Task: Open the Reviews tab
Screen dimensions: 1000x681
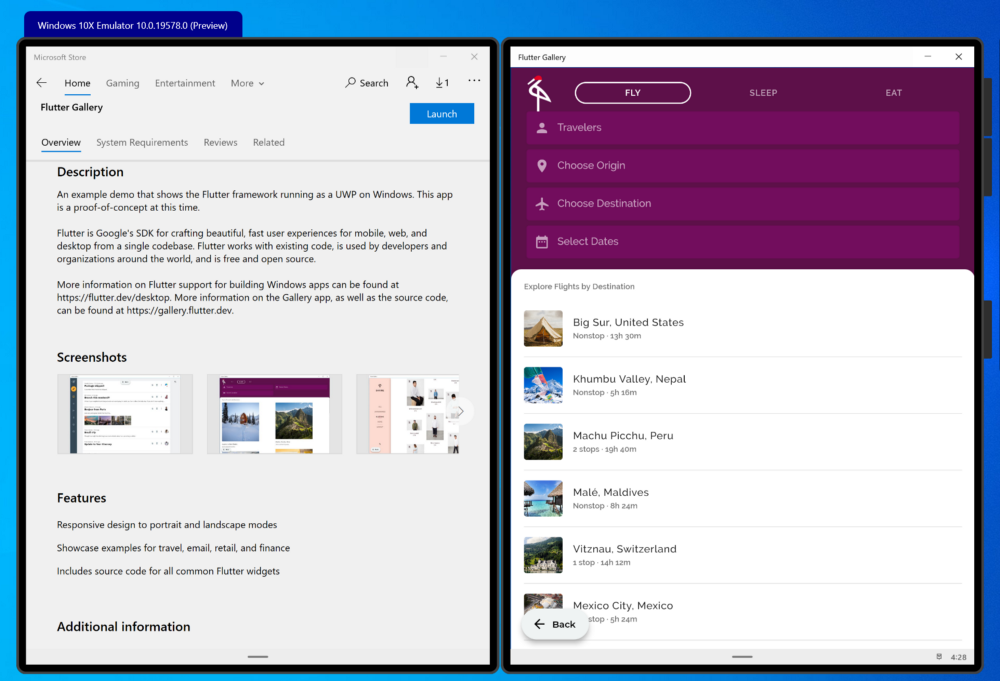Action: [220, 142]
